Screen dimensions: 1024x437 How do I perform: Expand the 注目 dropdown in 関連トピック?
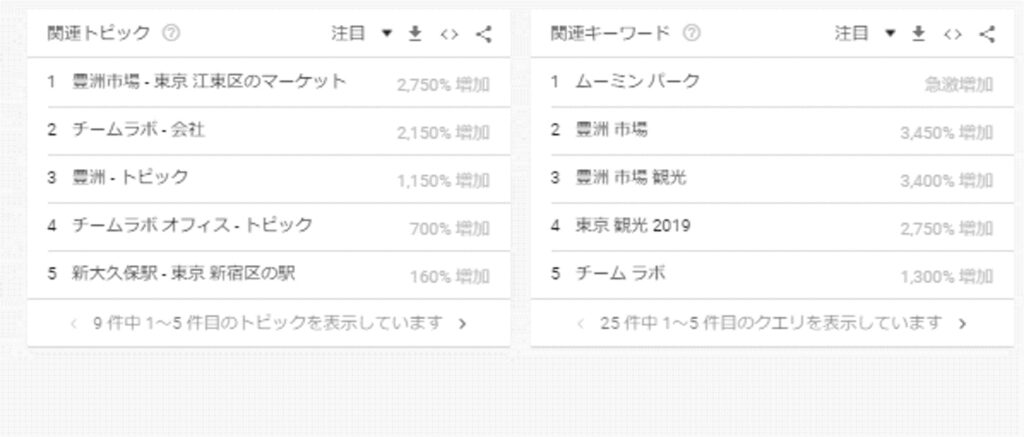[x=362, y=34]
